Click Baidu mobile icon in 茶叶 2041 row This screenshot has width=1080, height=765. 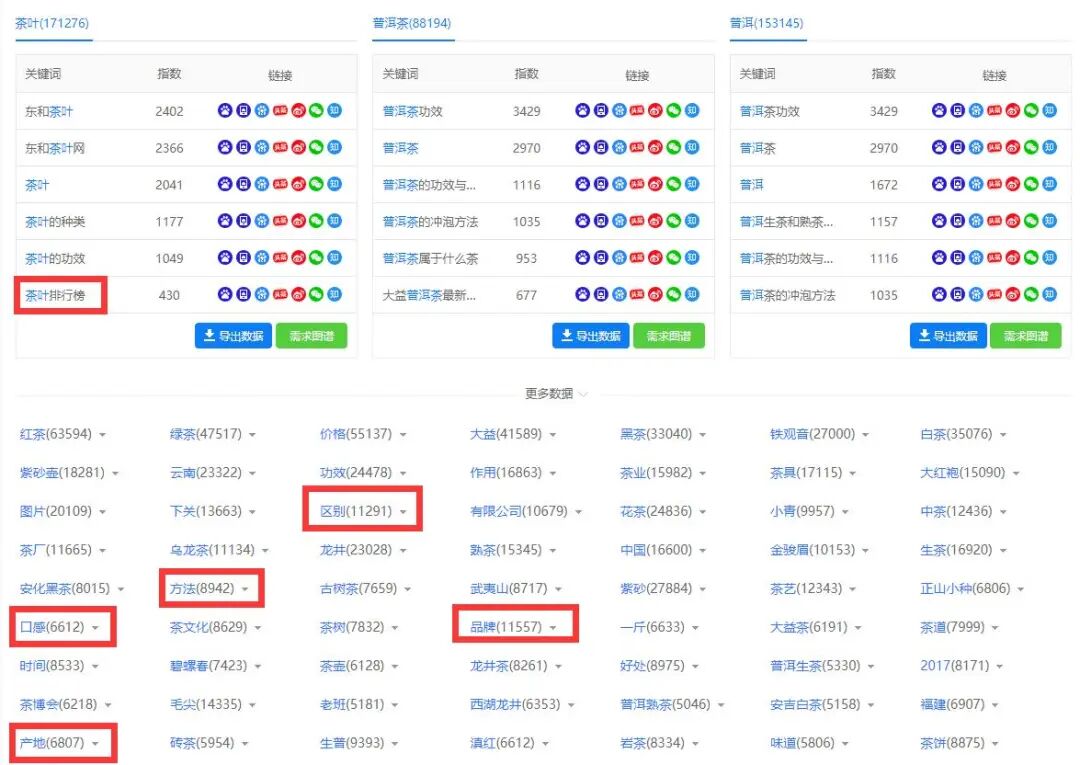[x=243, y=184]
